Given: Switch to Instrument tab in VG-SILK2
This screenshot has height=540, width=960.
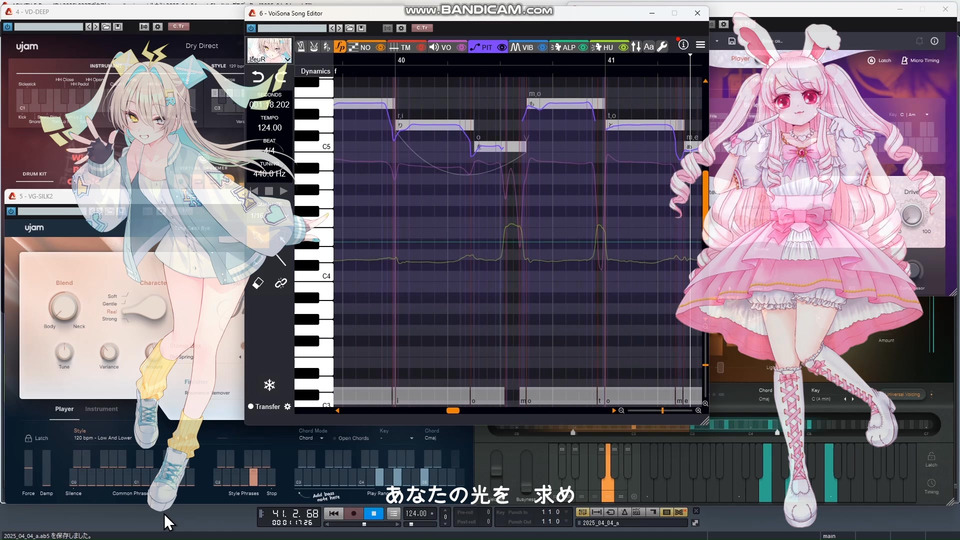Looking at the screenshot, I should point(102,409).
